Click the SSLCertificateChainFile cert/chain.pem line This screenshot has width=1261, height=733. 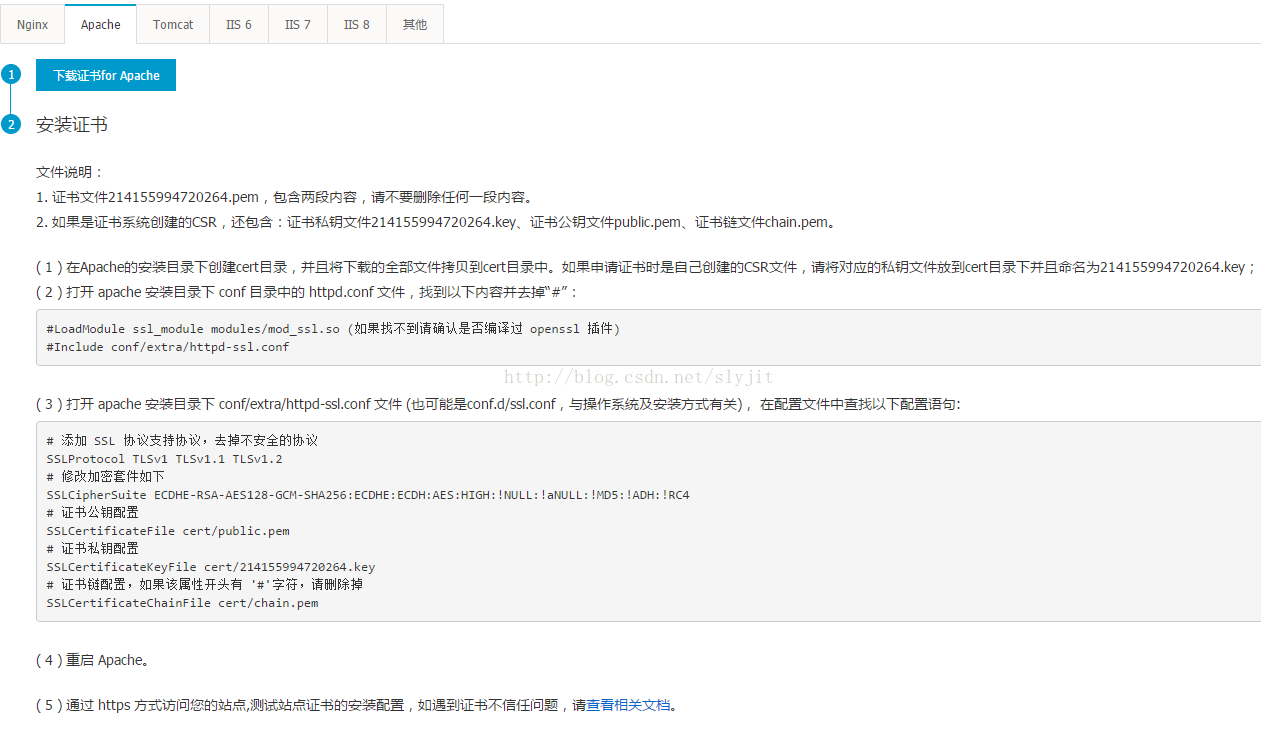pyautogui.click(x=182, y=603)
